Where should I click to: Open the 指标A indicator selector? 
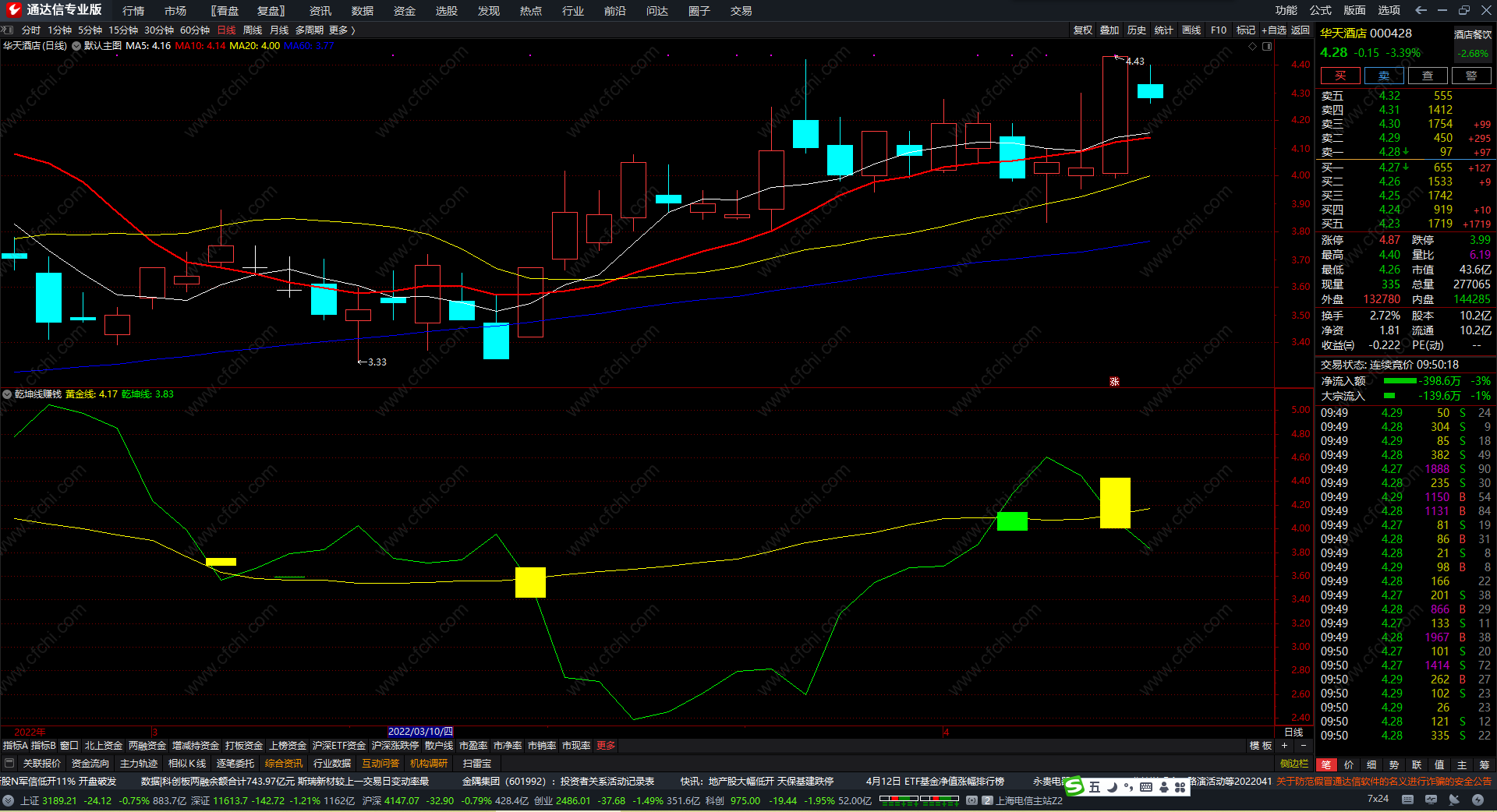pyautogui.click(x=16, y=746)
